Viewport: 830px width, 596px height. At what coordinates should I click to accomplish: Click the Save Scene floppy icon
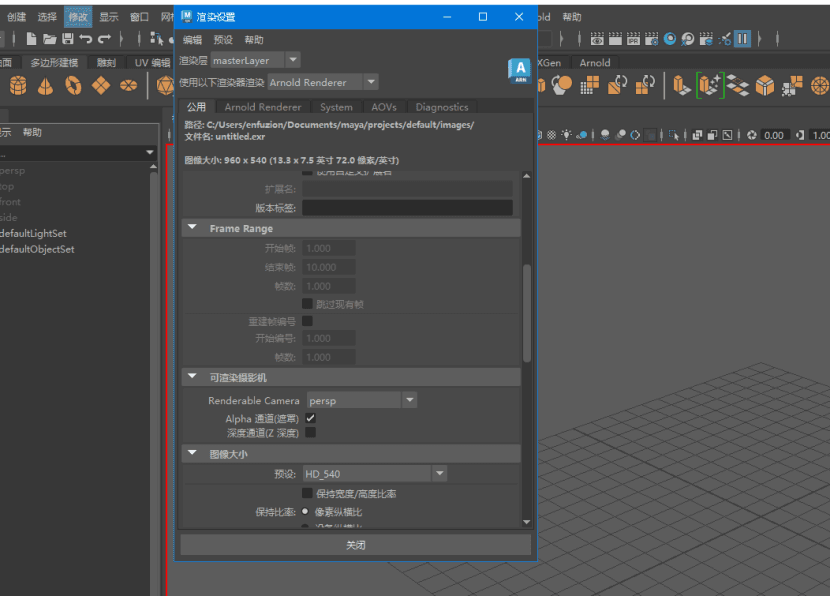pos(67,39)
